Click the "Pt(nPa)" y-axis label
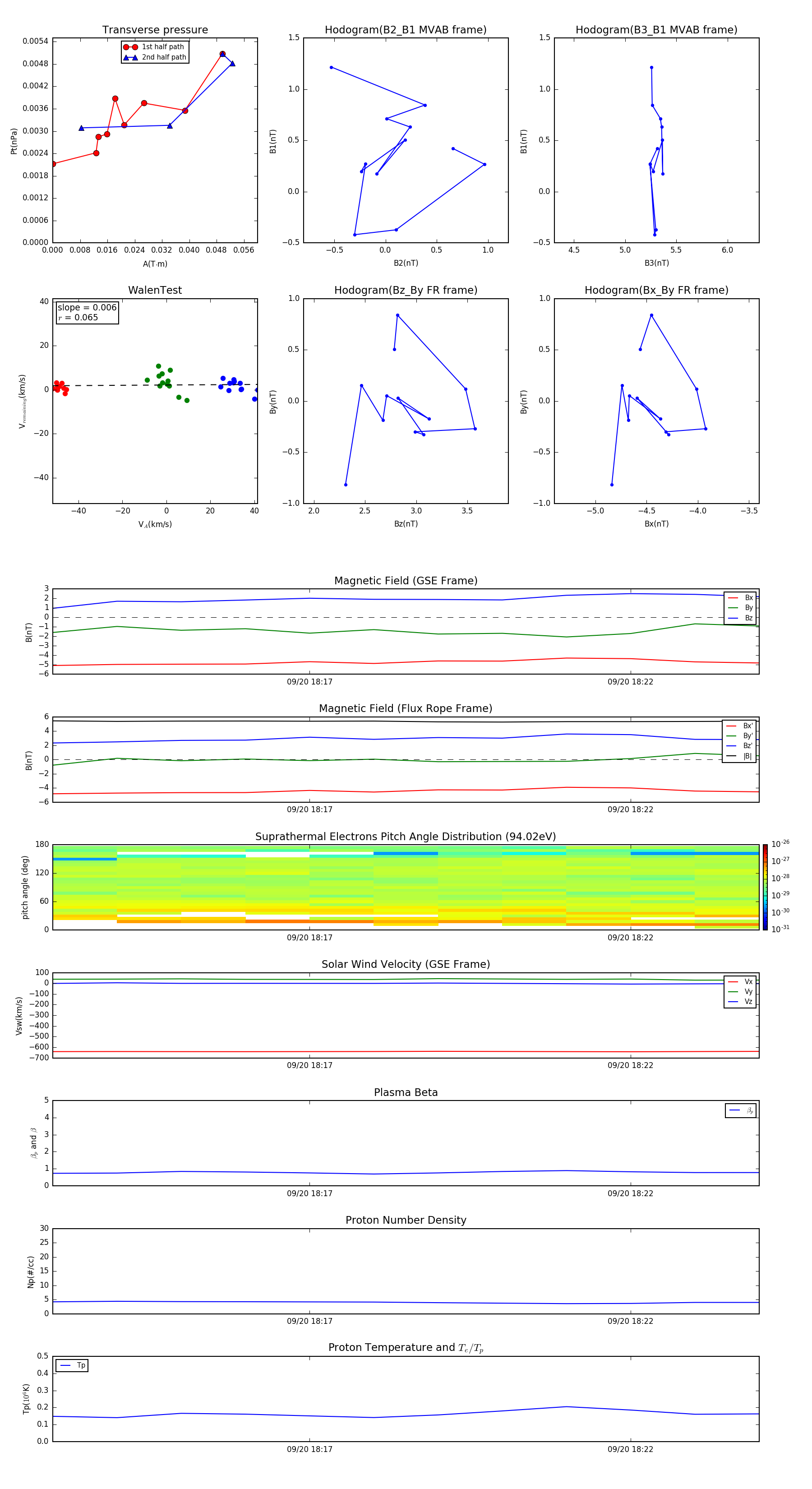 click(x=14, y=141)
